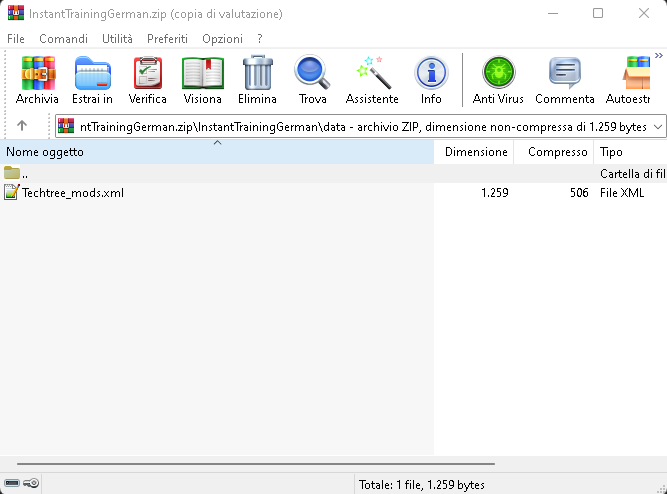Screen dimensions: 667x494
Task: Click the Totale status bar text
Action: coord(422,485)
